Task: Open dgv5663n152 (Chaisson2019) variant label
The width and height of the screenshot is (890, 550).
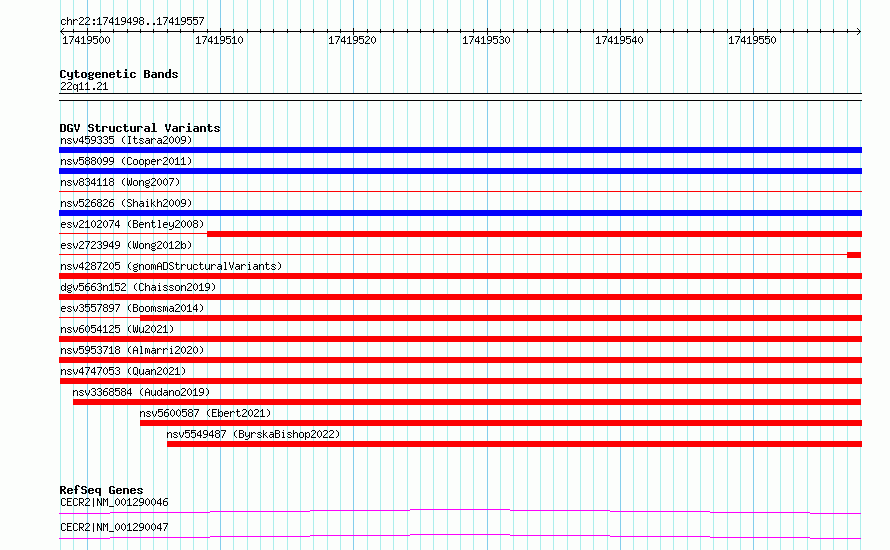Action: pos(138,287)
